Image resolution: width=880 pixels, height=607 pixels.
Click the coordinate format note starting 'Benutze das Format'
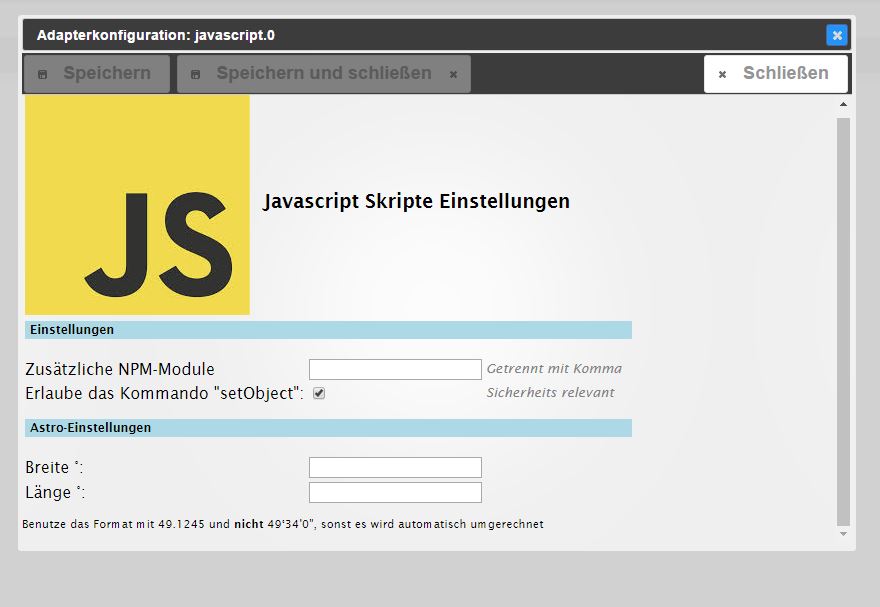[283, 525]
